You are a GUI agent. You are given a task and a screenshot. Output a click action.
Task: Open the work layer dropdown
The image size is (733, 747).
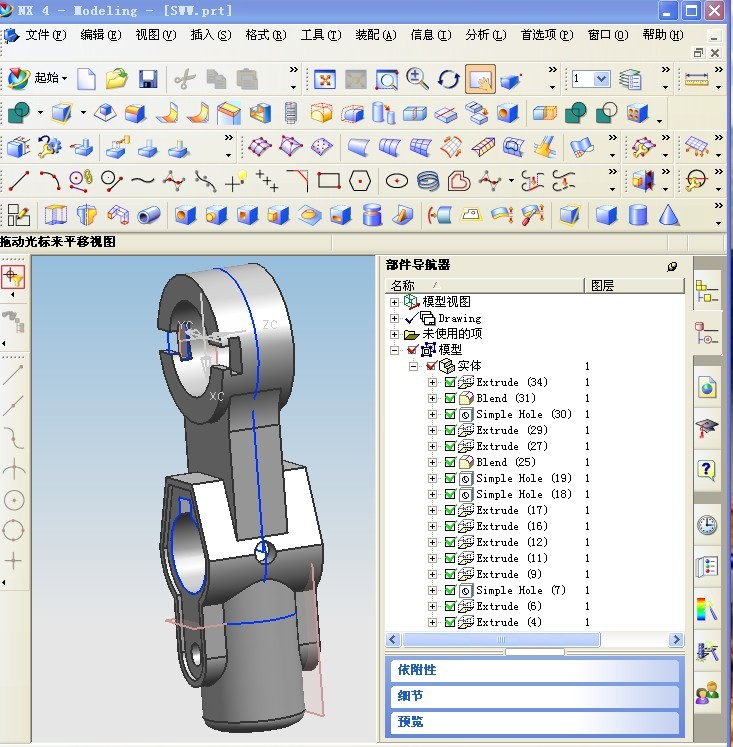coord(602,79)
